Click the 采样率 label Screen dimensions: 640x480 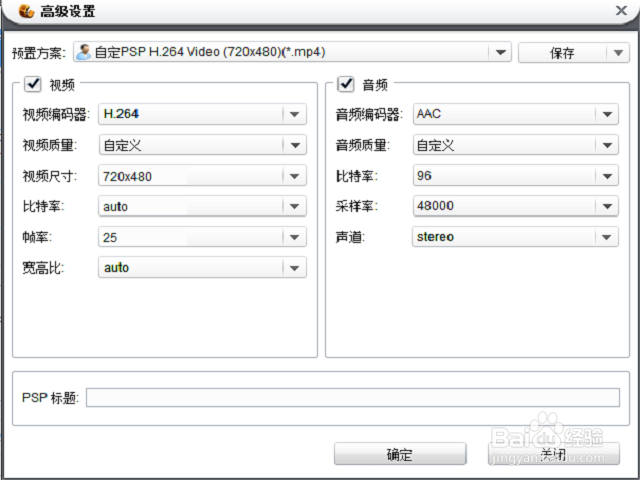coord(356,206)
